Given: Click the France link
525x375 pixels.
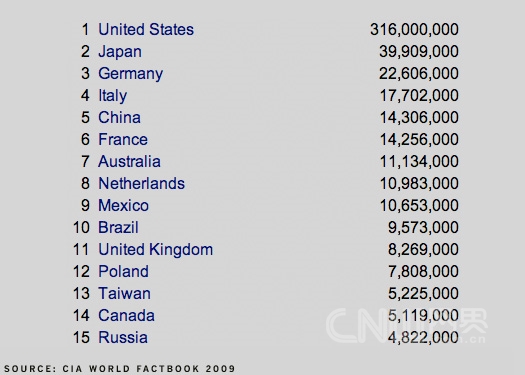Looking at the screenshot, I should (123, 140).
